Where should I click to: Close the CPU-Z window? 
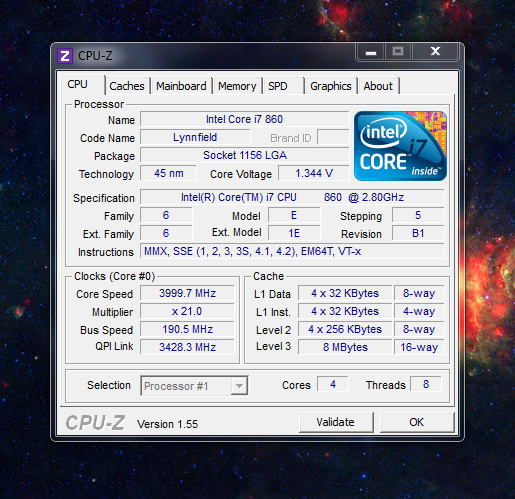pyautogui.click(x=435, y=51)
